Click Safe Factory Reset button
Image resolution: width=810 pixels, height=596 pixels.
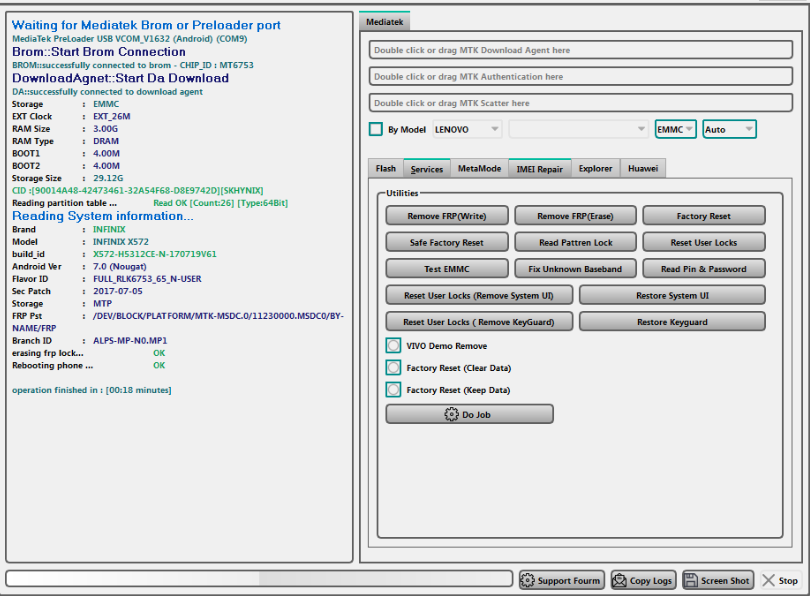(447, 242)
